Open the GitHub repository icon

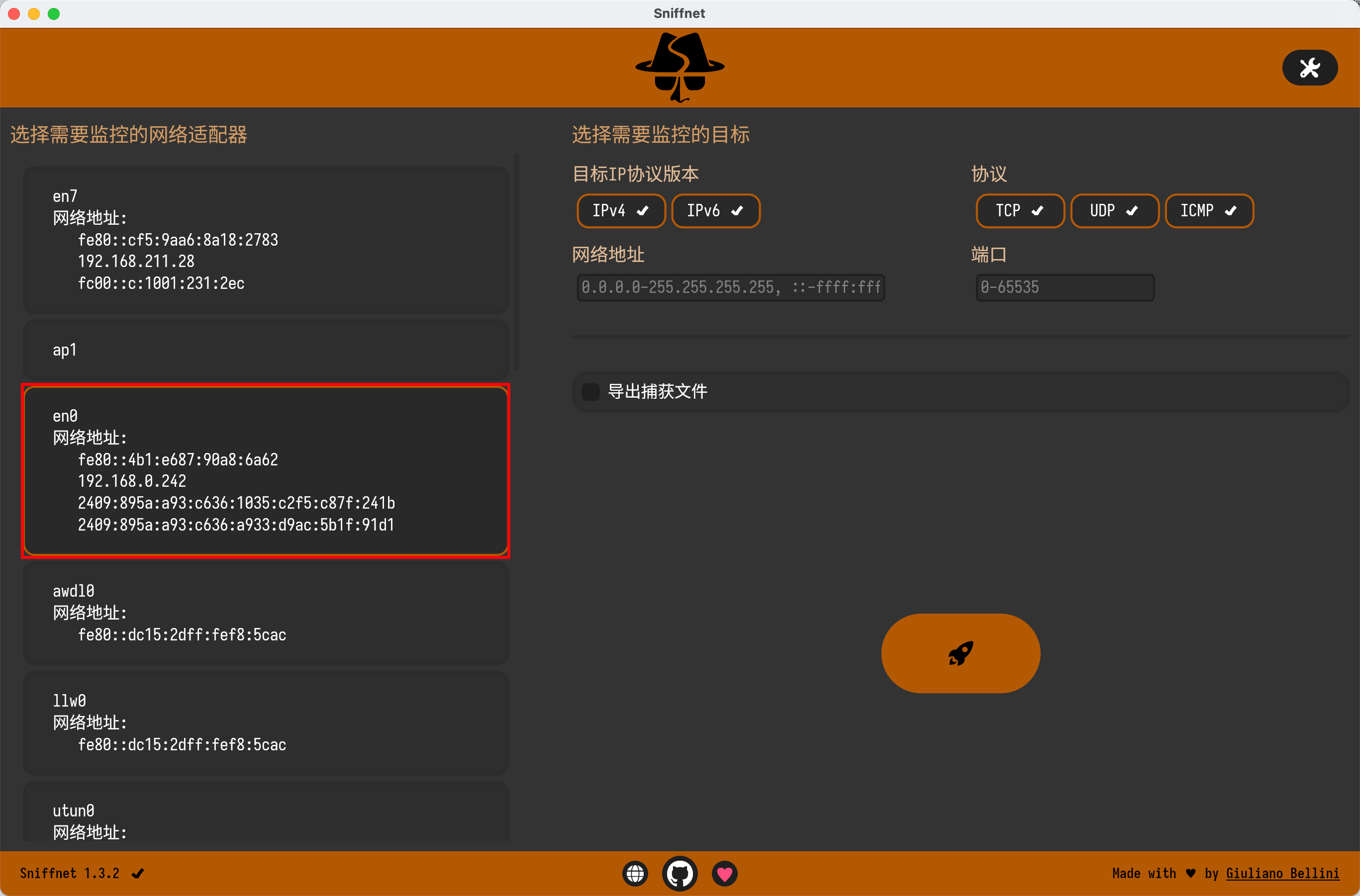point(680,873)
